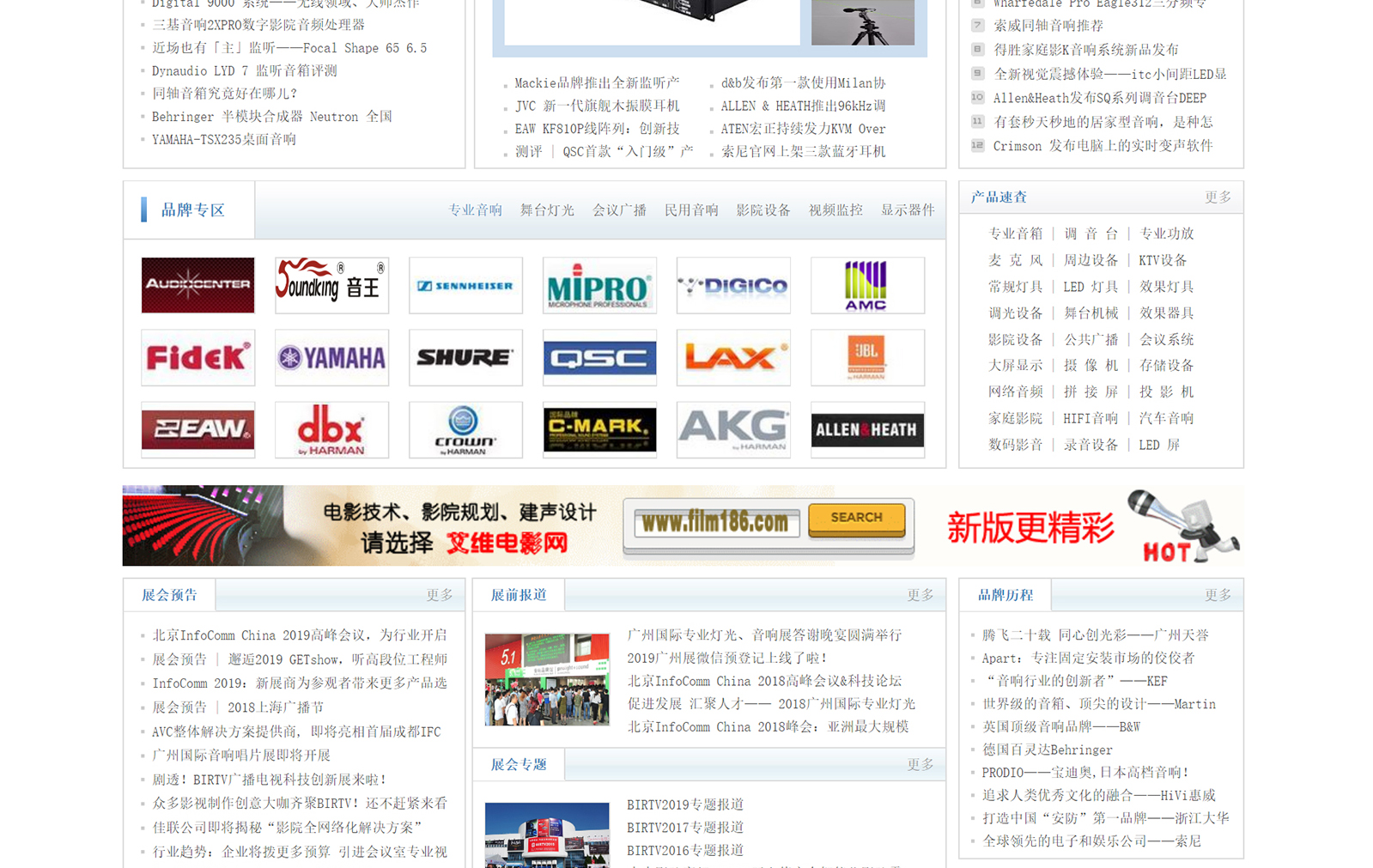Open the DiGiCo brand logo

[x=733, y=285]
